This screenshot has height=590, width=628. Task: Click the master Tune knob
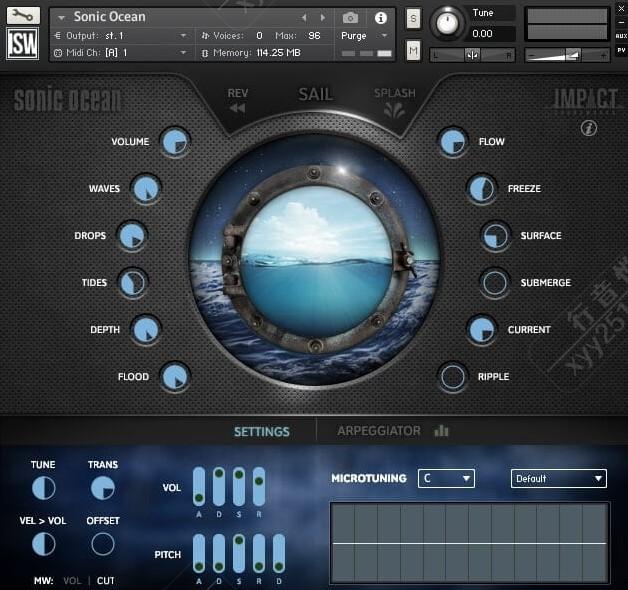447,23
